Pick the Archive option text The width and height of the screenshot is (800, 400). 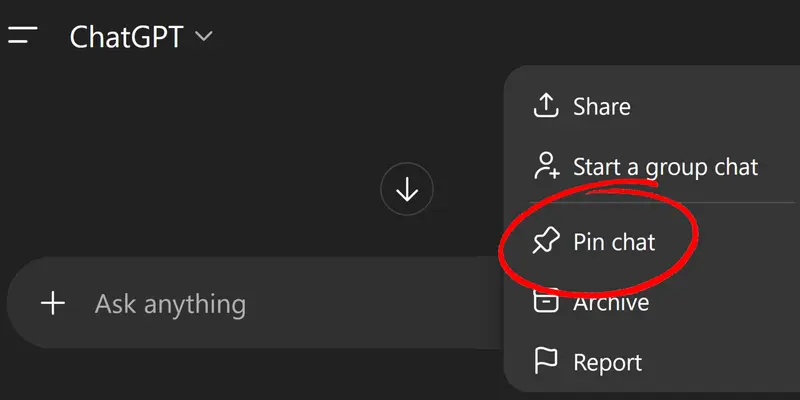pos(611,302)
